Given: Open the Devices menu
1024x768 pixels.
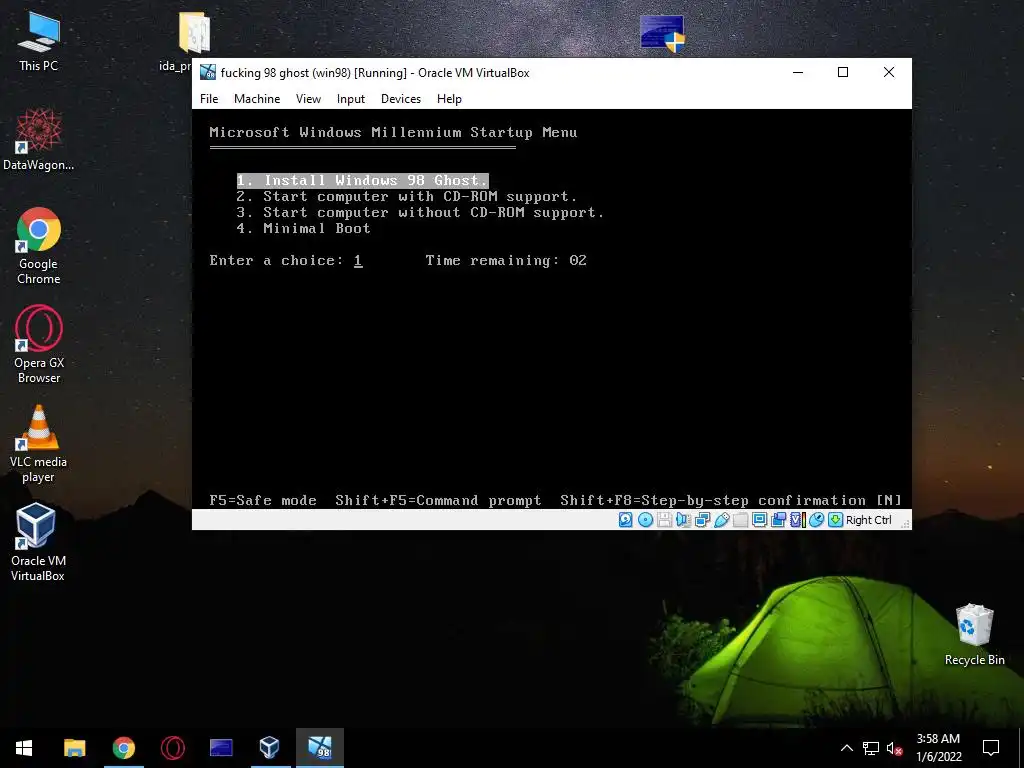Looking at the screenshot, I should pos(401,99).
